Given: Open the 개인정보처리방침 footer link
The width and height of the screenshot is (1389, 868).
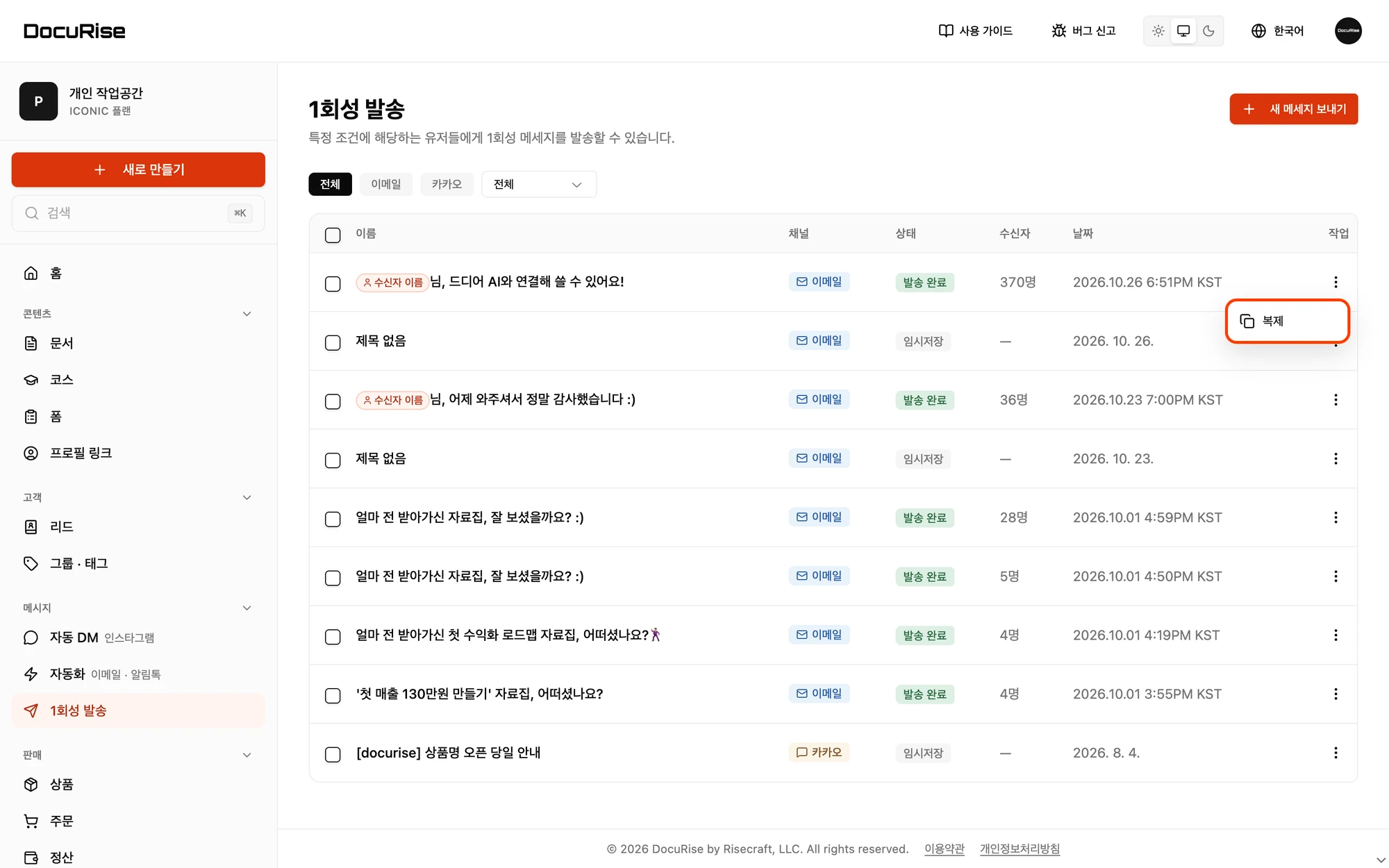Looking at the screenshot, I should tap(1020, 849).
